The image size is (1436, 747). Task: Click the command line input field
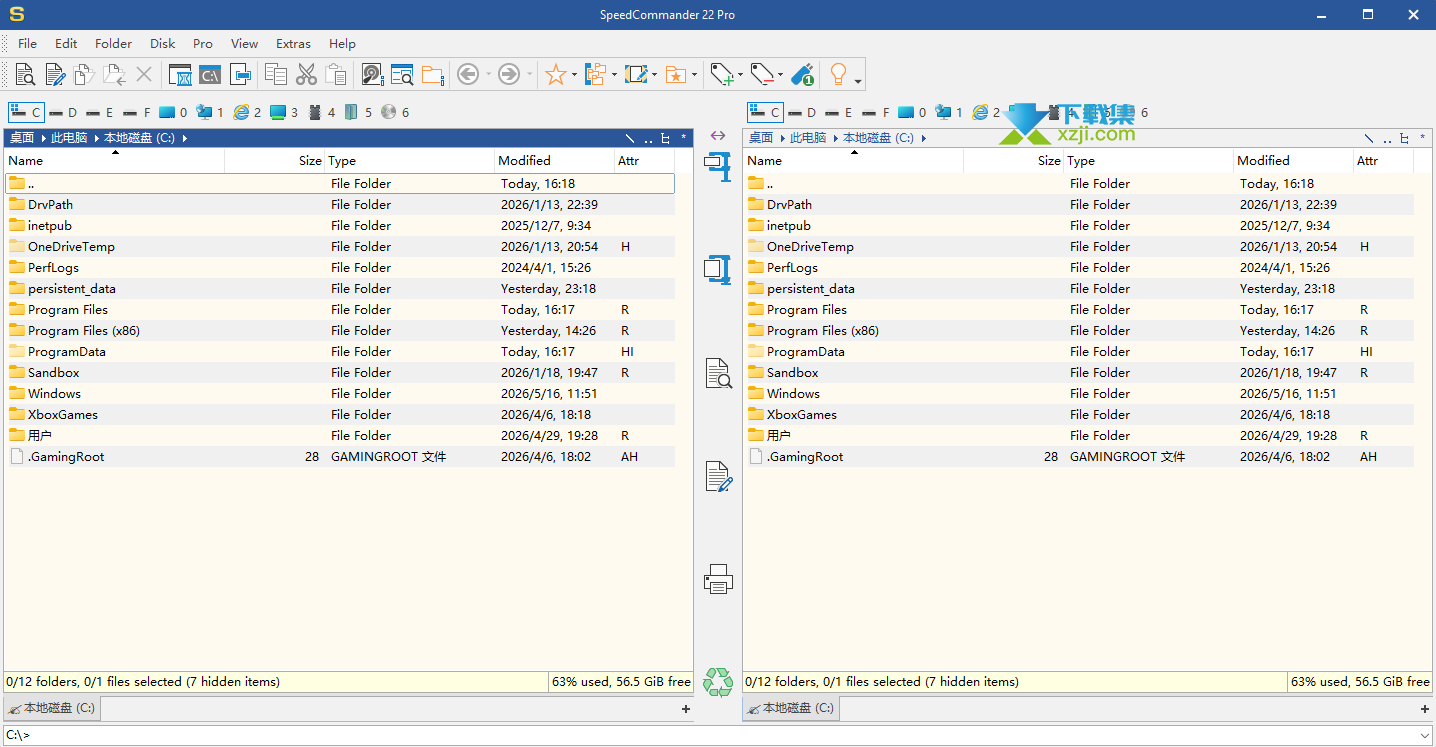pyautogui.click(x=718, y=736)
